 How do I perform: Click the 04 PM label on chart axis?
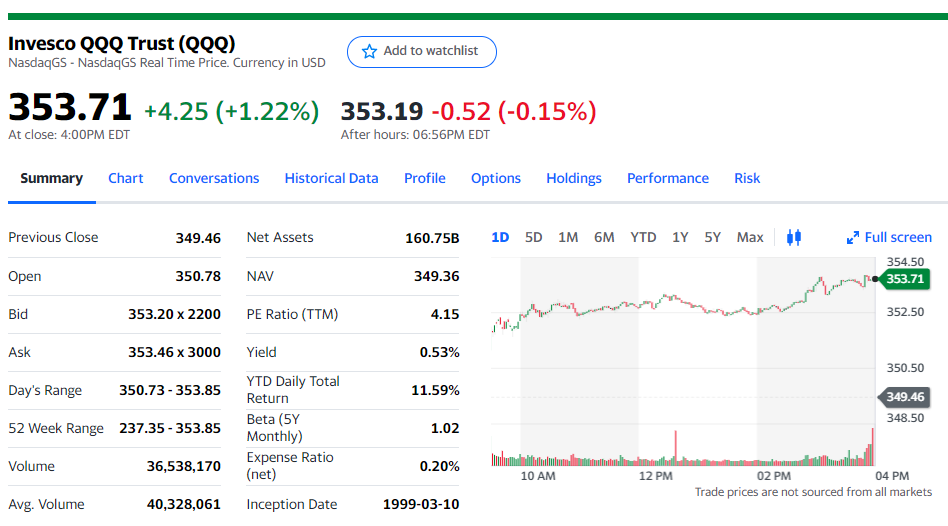tap(892, 476)
